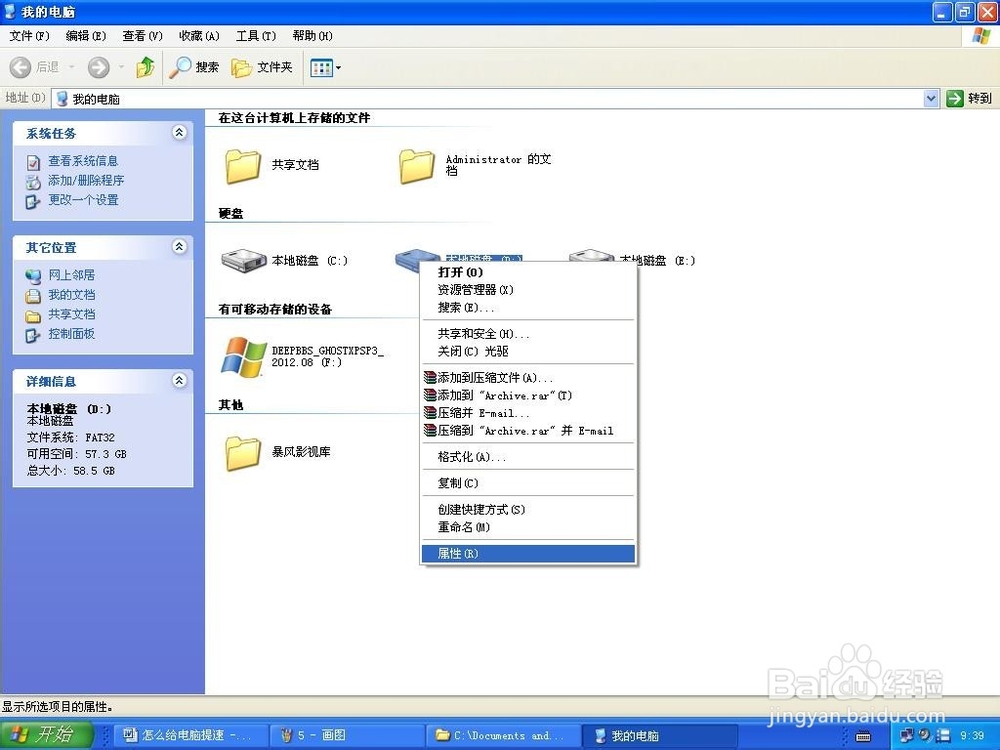Open the address bar dropdown arrow
This screenshot has width=1000, height=750.
click(930, 98)
